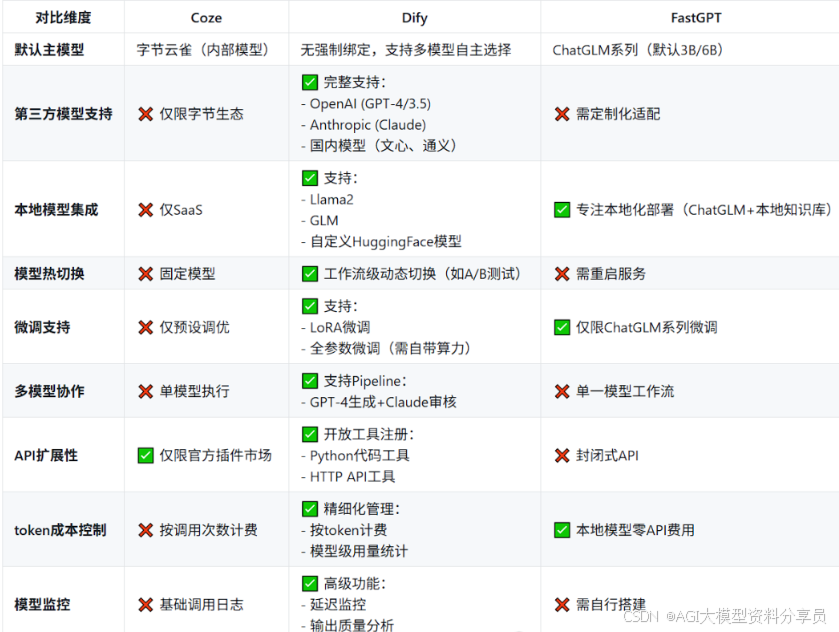Select the token成本控制 row label
The image size is (839, 632).
(60, 530)
